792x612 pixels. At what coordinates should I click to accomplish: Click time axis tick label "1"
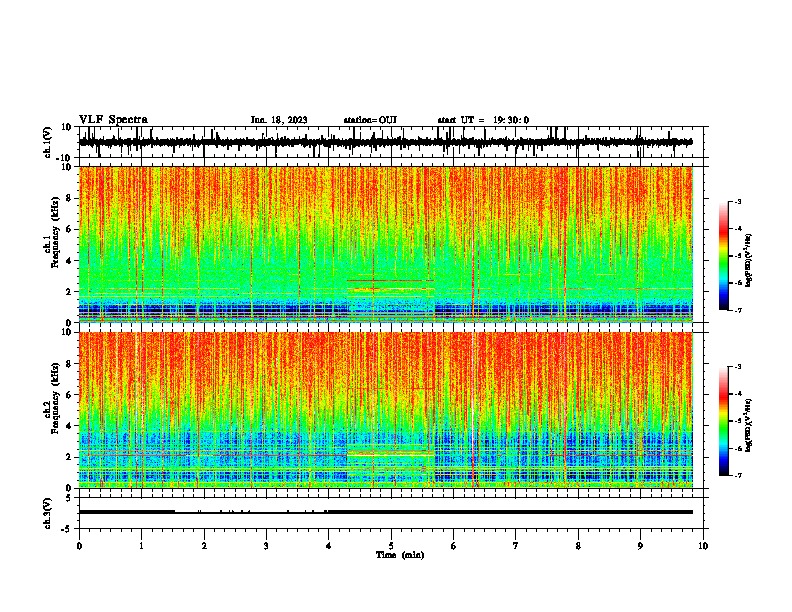coord(141,546)
